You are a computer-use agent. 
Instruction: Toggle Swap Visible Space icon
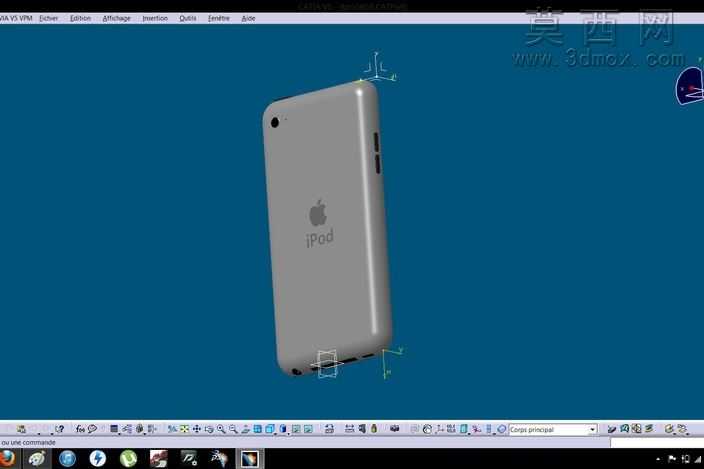[308, 429]
